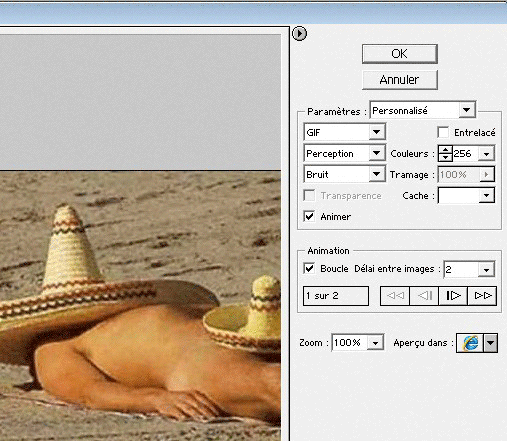The height and width of the screenshot is (441, 507).
Task: Uncheck the Animer checkbox
Action: [309, 216]
